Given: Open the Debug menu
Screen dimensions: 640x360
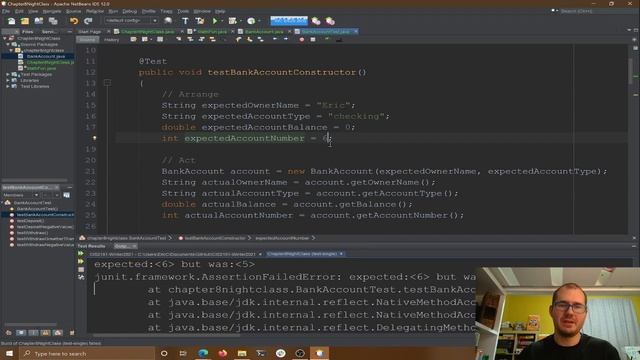Looking at the screenshot, I should click(129, 11).
